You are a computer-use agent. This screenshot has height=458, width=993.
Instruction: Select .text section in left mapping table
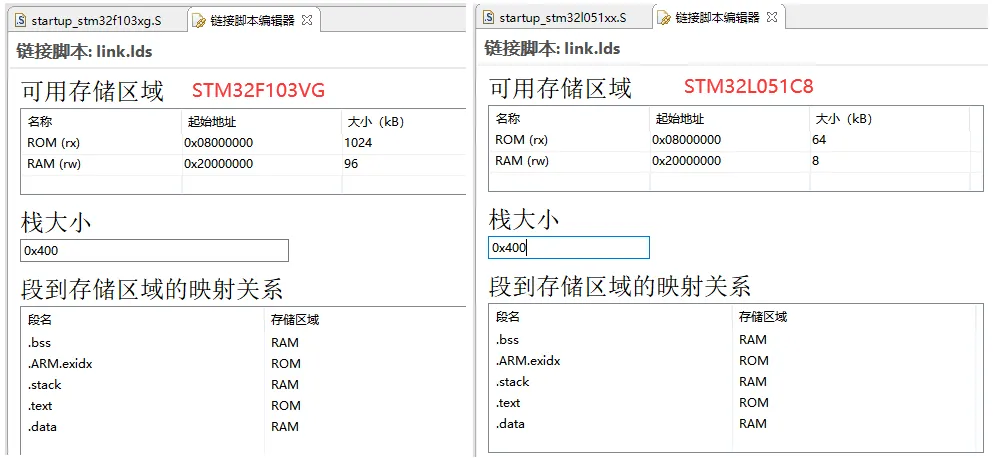pos(40,405)
